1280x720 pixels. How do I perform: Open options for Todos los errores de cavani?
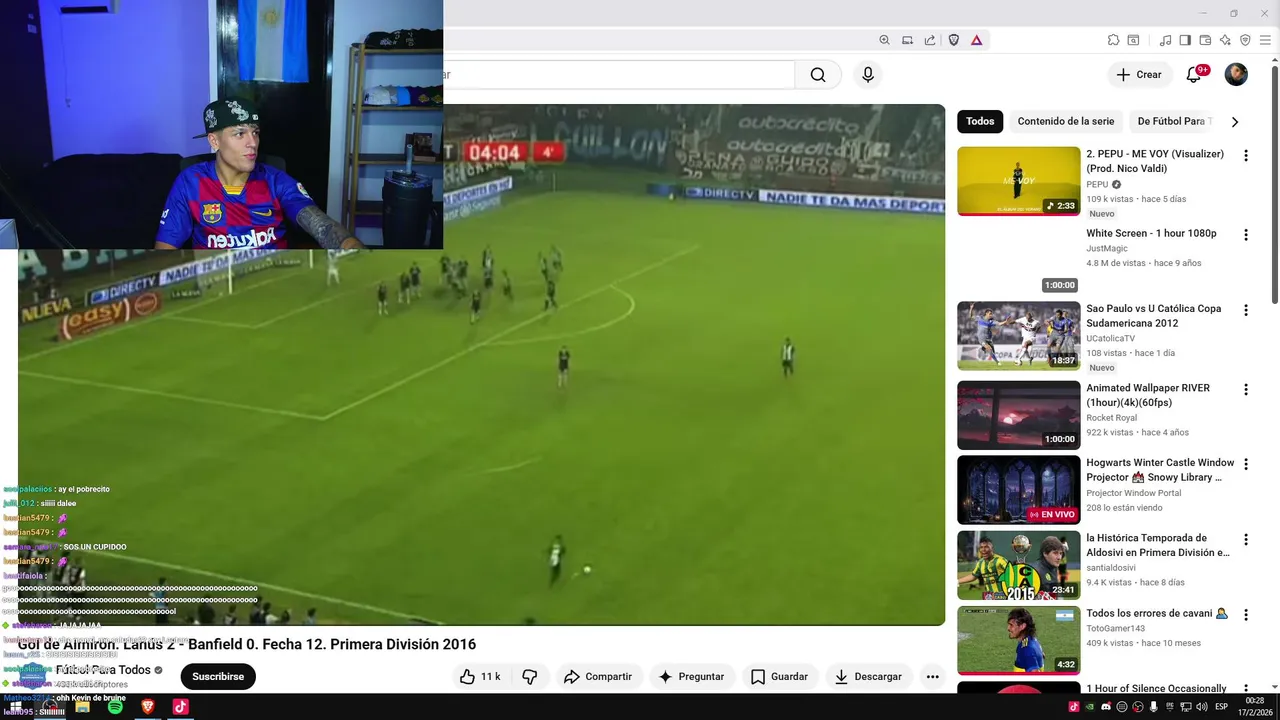[x=1246, y=615]
